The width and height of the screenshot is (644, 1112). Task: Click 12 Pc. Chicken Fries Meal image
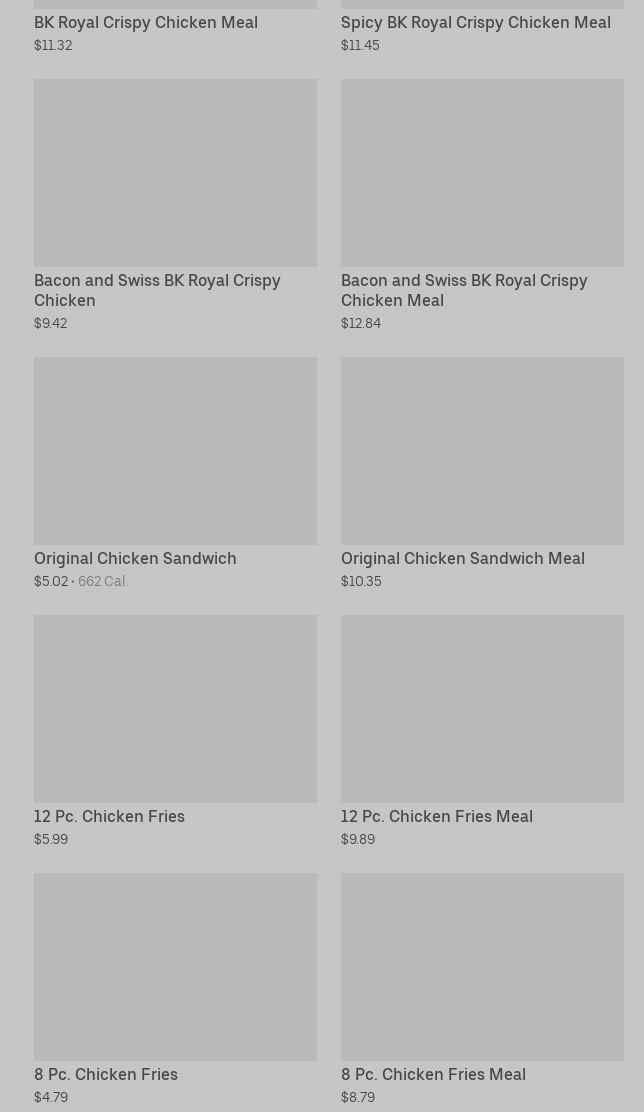[x=482, y=708]
